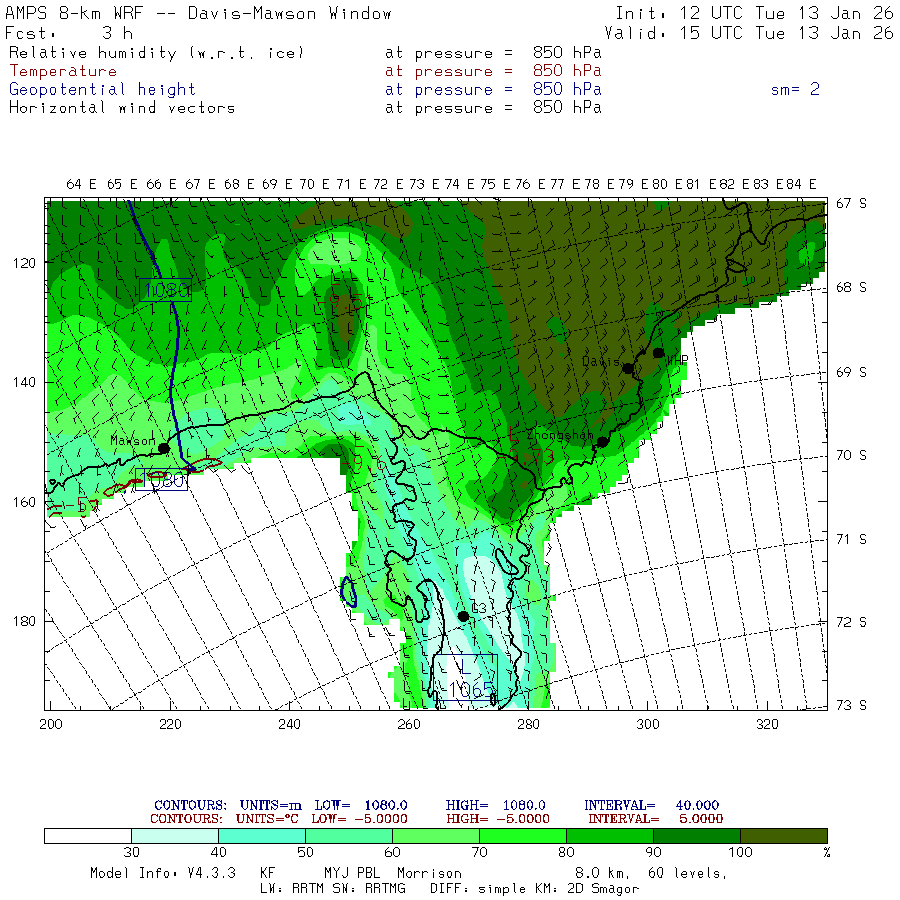Click the blue INTERVAL= 40.000 value
Viewport: 900px width, 900px height.
(x=651, y=805)
